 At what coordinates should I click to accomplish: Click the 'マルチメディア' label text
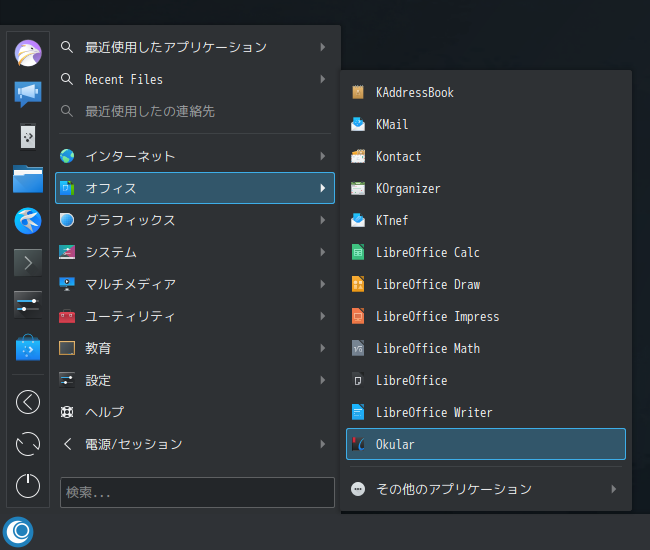pos(130,284)
